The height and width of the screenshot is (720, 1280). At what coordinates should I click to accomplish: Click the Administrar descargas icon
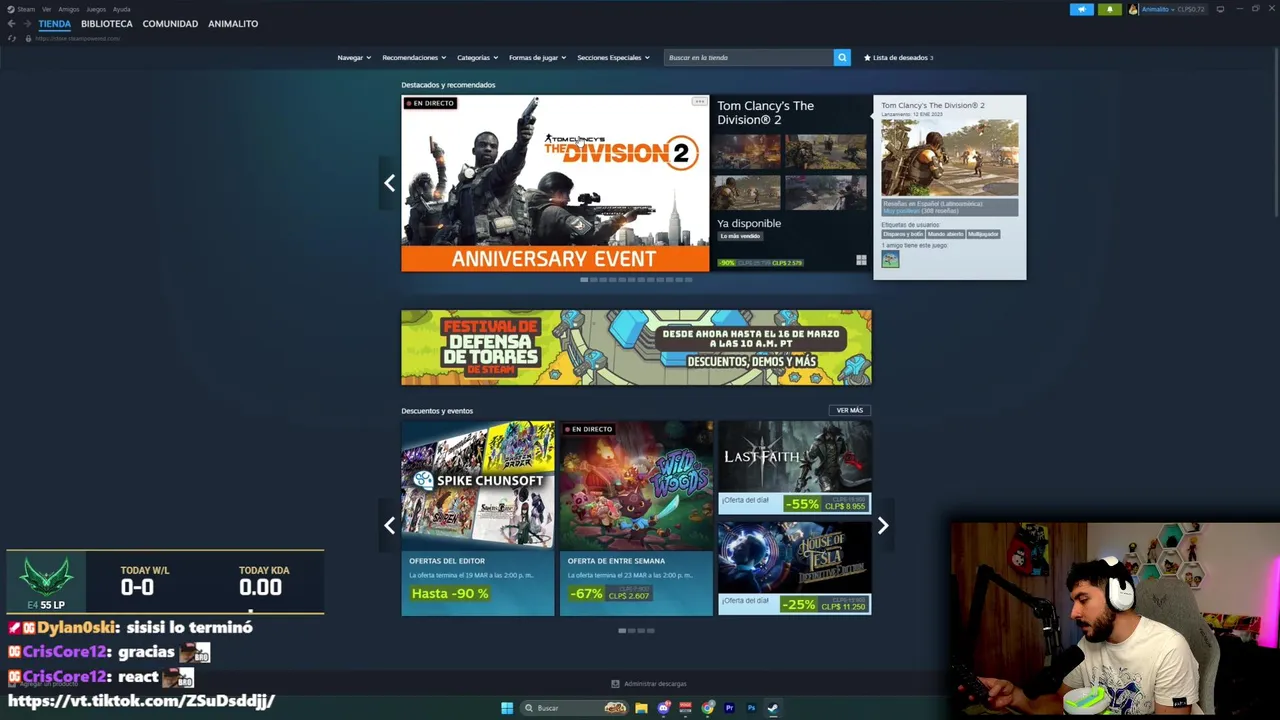click(615, 684)
